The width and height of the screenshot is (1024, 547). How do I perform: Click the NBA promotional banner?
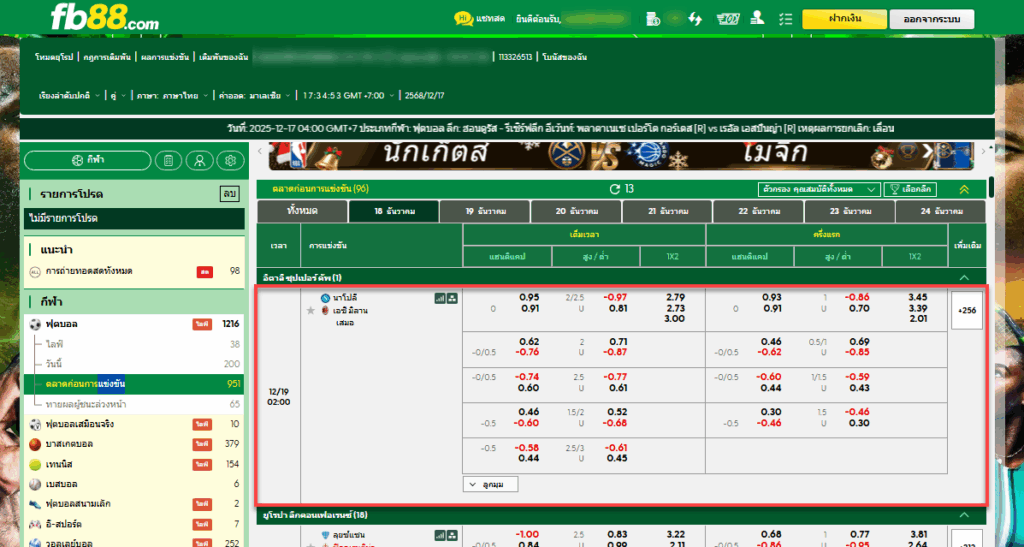tap(622, 155)
